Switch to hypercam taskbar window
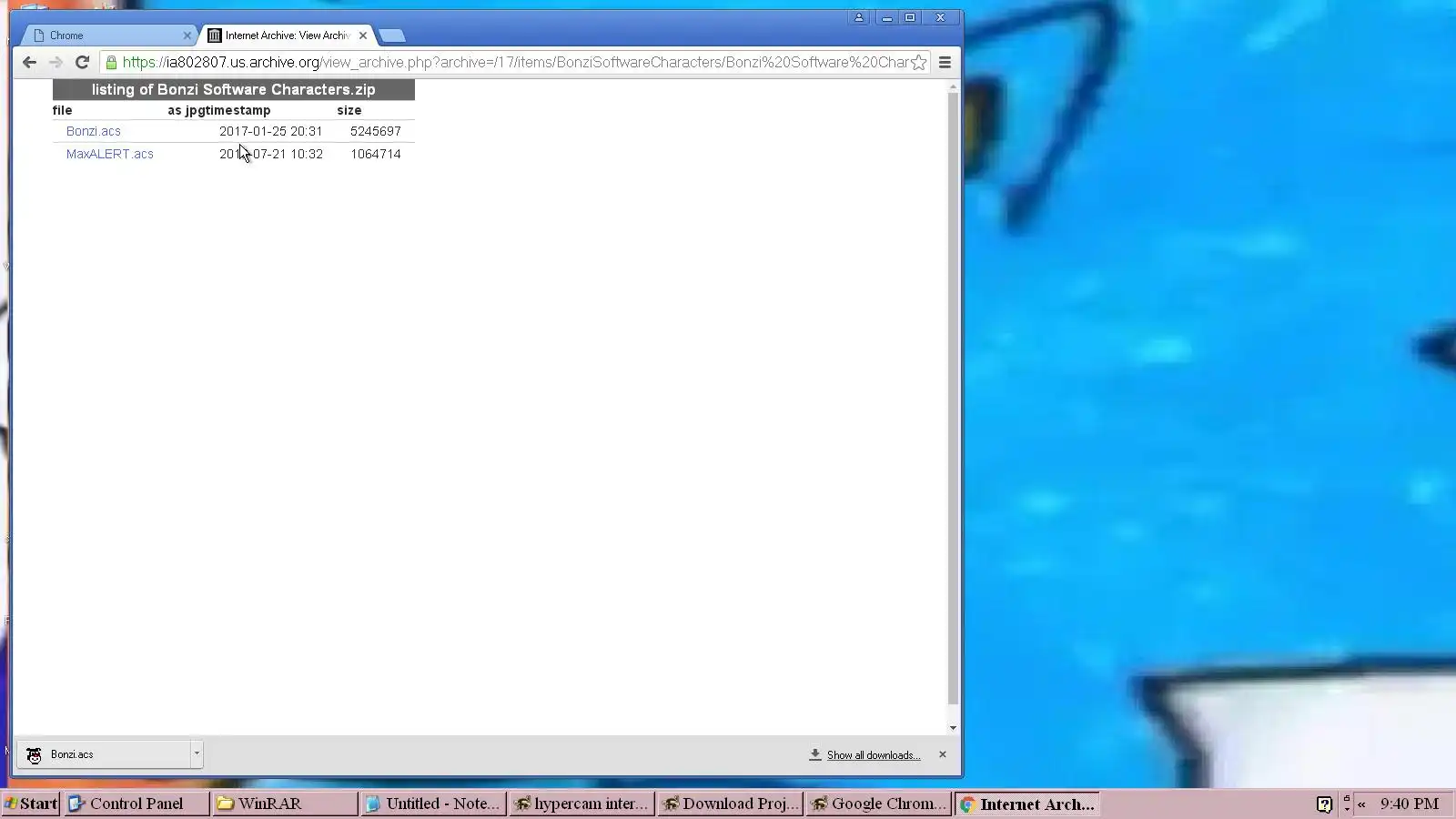Image resolution: width=1456 pixels, height=819 pixels. (x=581, y=804)
